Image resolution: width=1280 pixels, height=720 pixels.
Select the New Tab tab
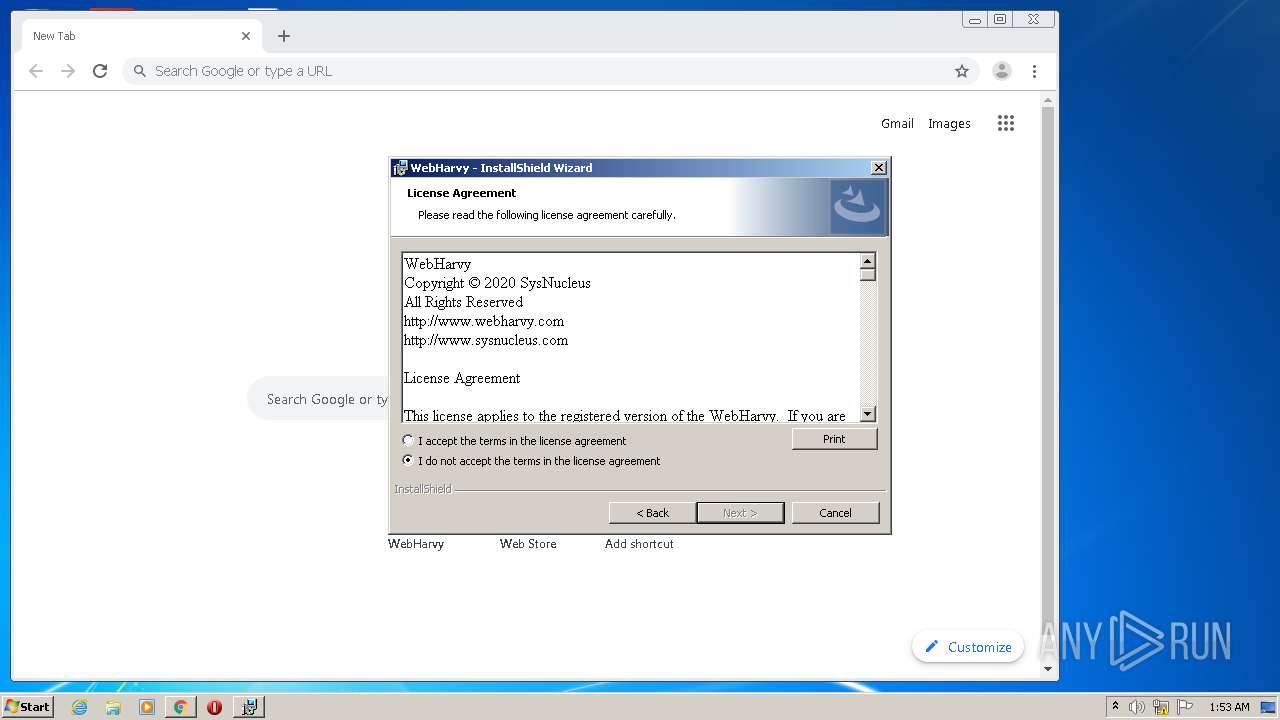coord(142,36)
